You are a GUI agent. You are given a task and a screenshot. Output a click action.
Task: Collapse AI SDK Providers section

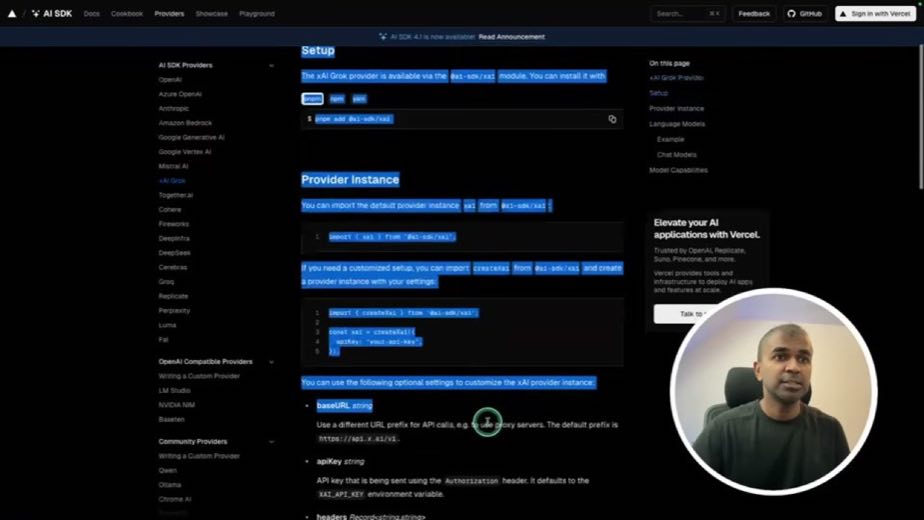pos(271,65)
